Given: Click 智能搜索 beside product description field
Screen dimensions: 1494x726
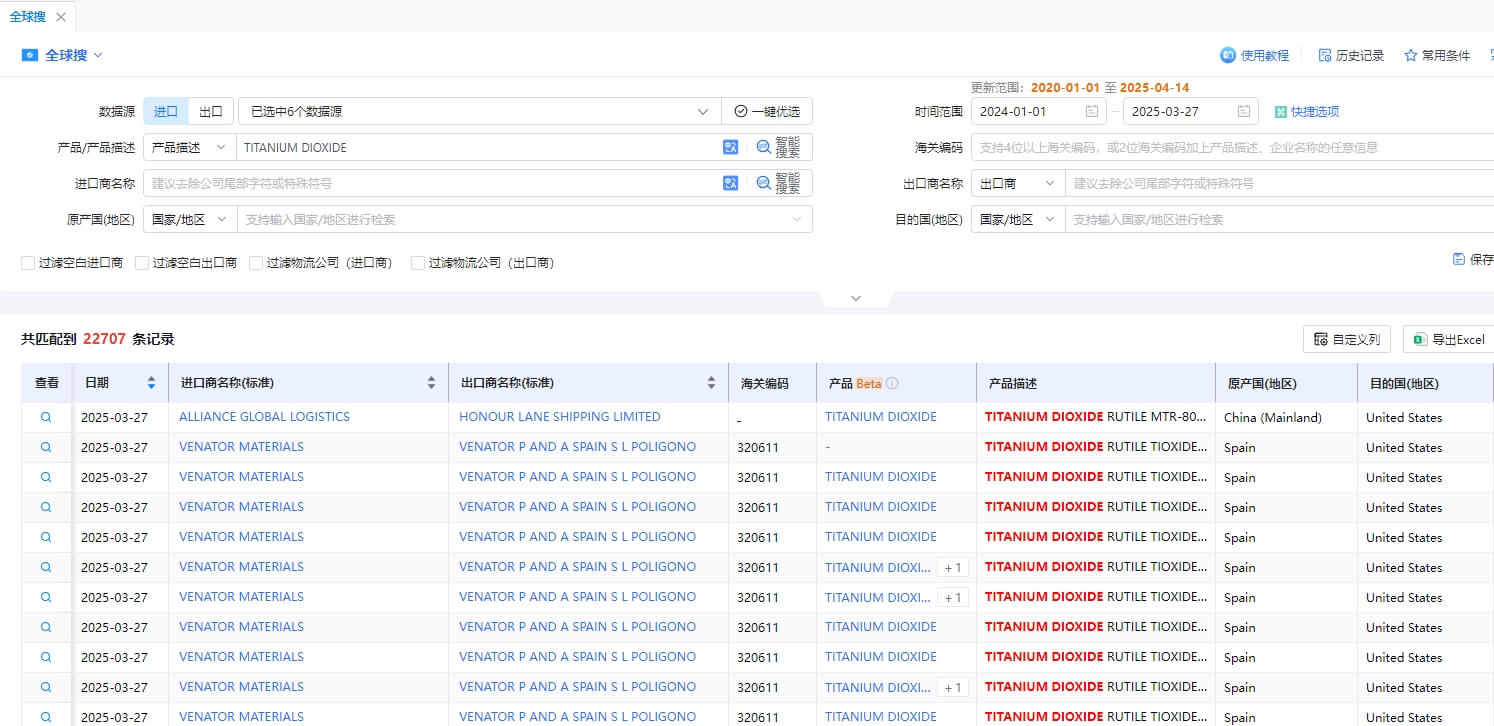Looking at the screenshot, I should coord(778,147).
